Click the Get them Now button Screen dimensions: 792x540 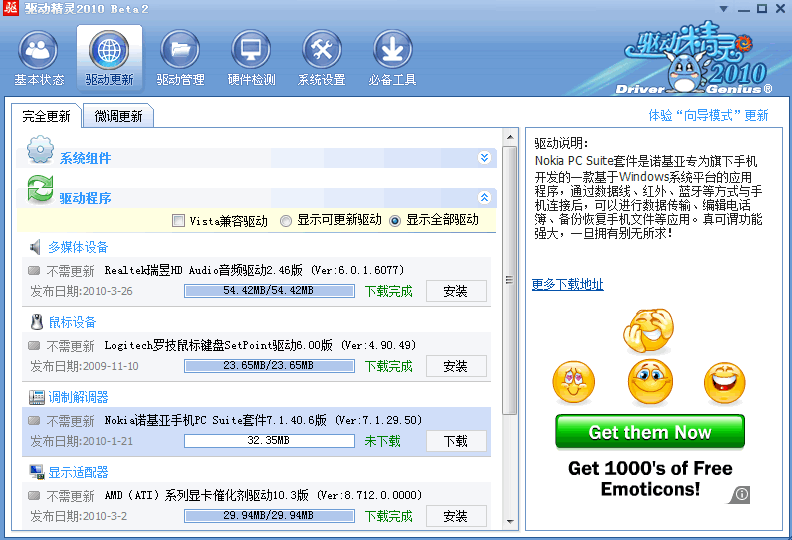(650, 432)
